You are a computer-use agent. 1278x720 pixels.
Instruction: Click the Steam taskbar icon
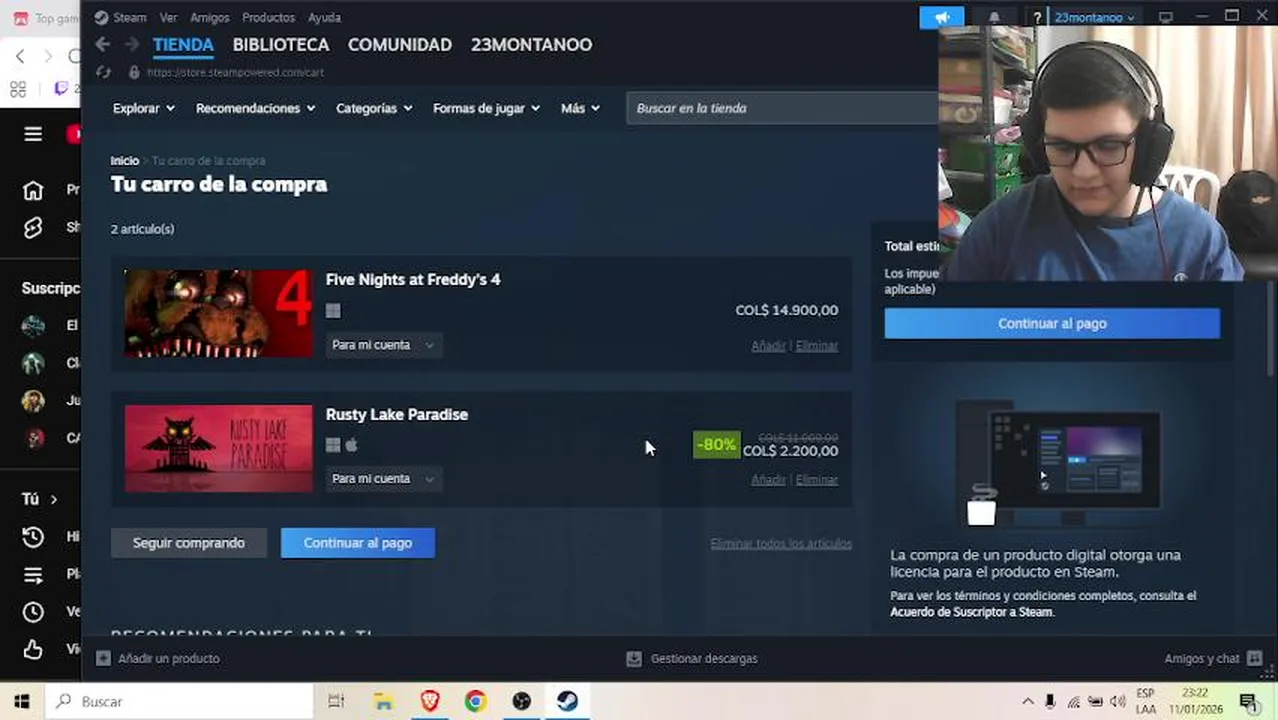(x=567, y=701)
